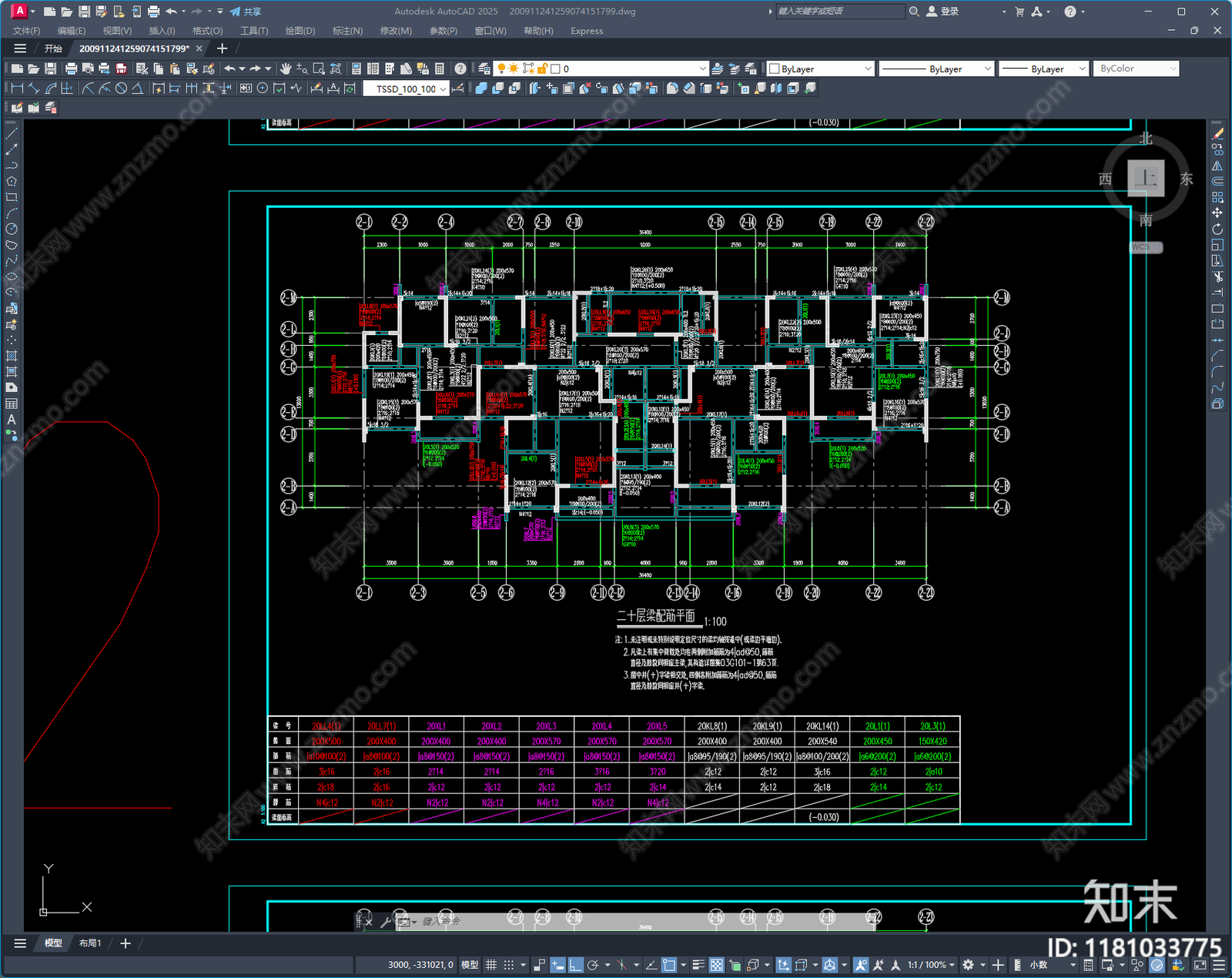Toggle ortho mode in status bar

coord(575,965)
